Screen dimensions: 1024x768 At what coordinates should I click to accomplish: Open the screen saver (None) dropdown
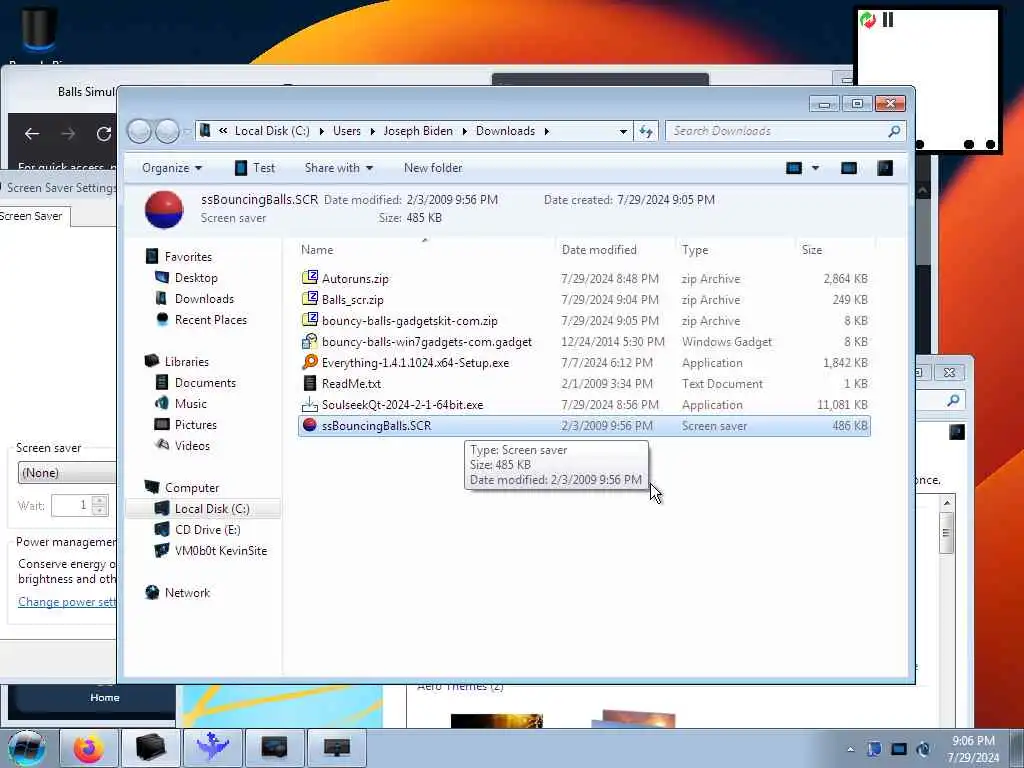(67, 473)
